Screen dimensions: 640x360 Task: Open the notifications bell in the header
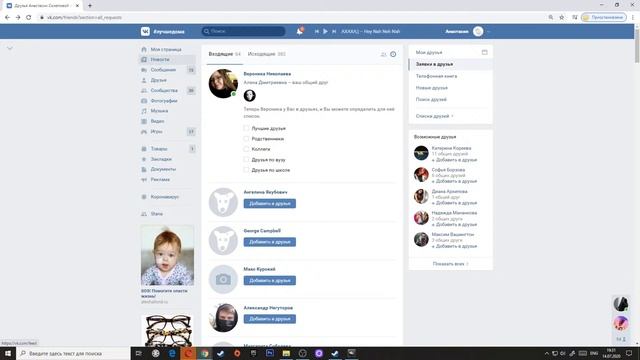click(300, 31)
